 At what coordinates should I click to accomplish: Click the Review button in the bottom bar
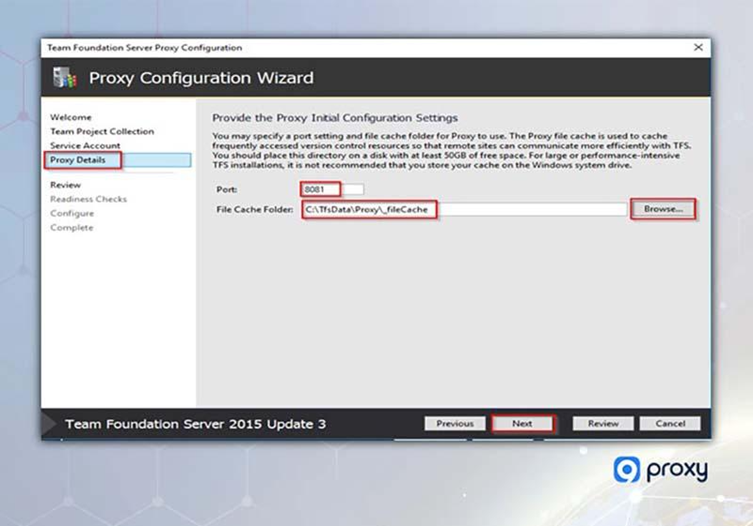(603, 424)
